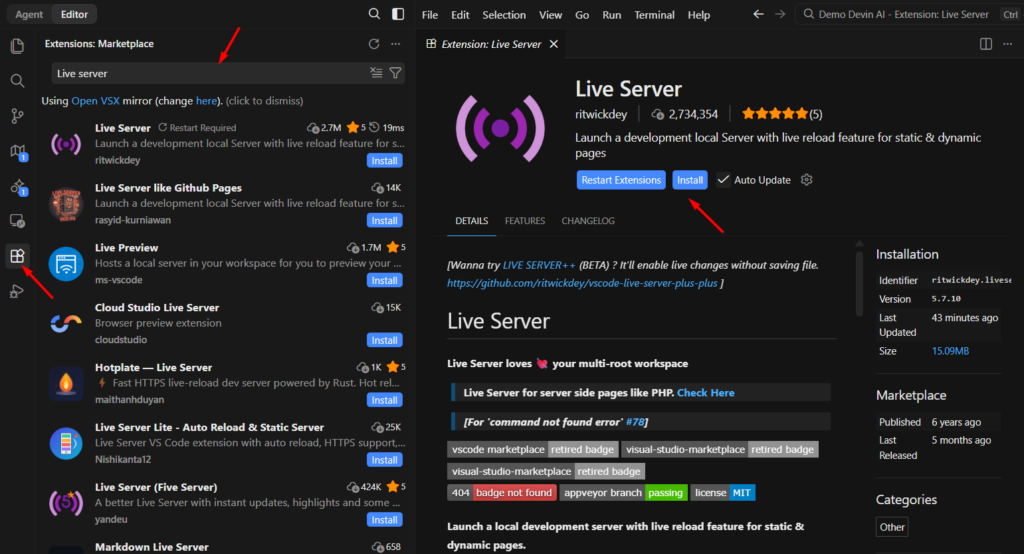Toggle the Auto Update checkbox

click(723, 180)
